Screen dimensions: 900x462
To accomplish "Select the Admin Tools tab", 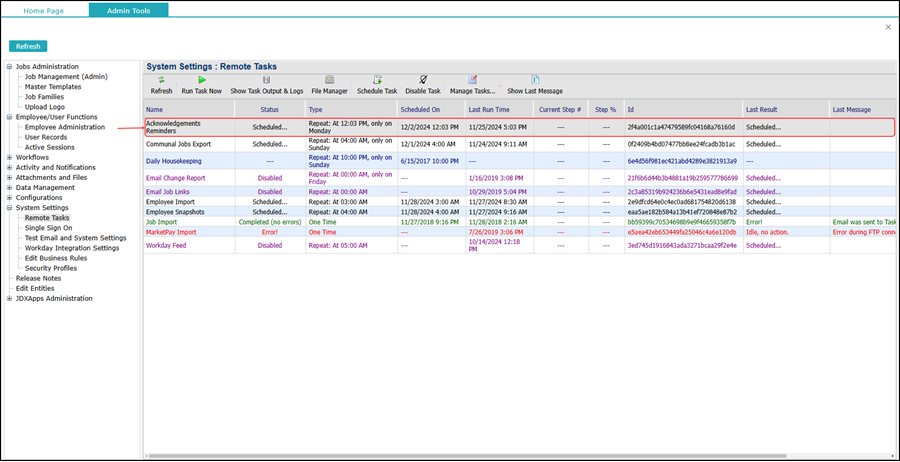I will click(128, 10).
